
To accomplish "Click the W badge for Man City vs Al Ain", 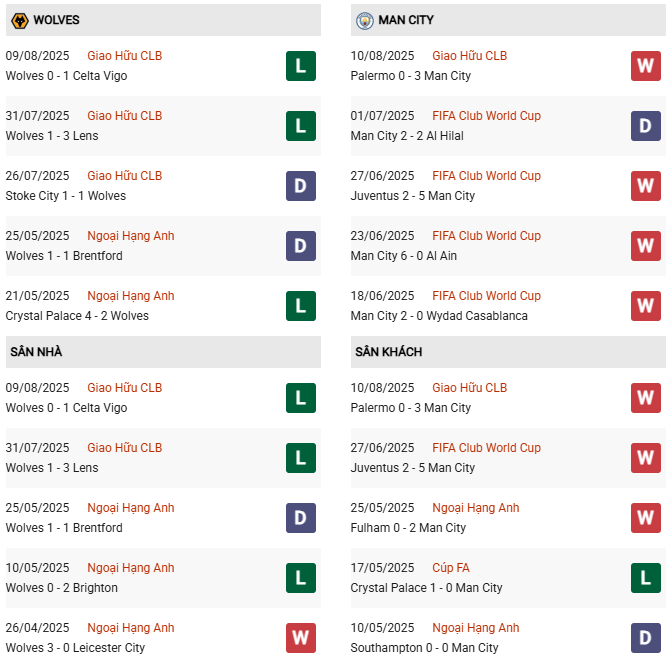I will click(645, 246).
